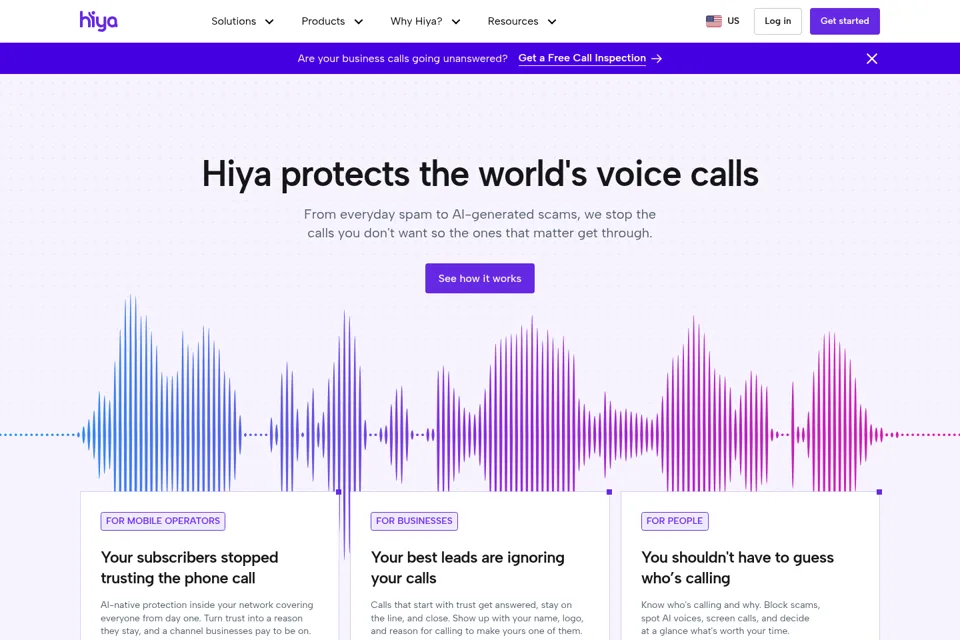This screenshot has height=640, width=960.
Task: Expand the chevron next to Resources
Action: [552, 22]
